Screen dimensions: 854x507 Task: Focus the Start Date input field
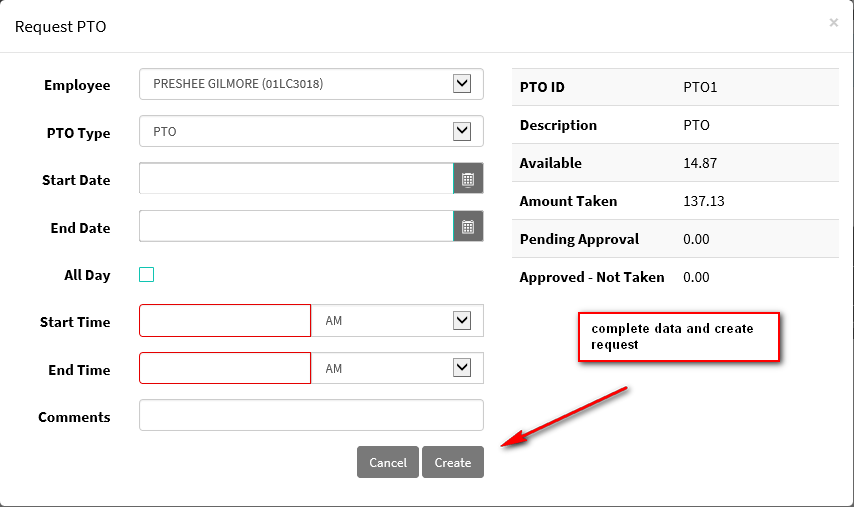(x=296, y=179)
